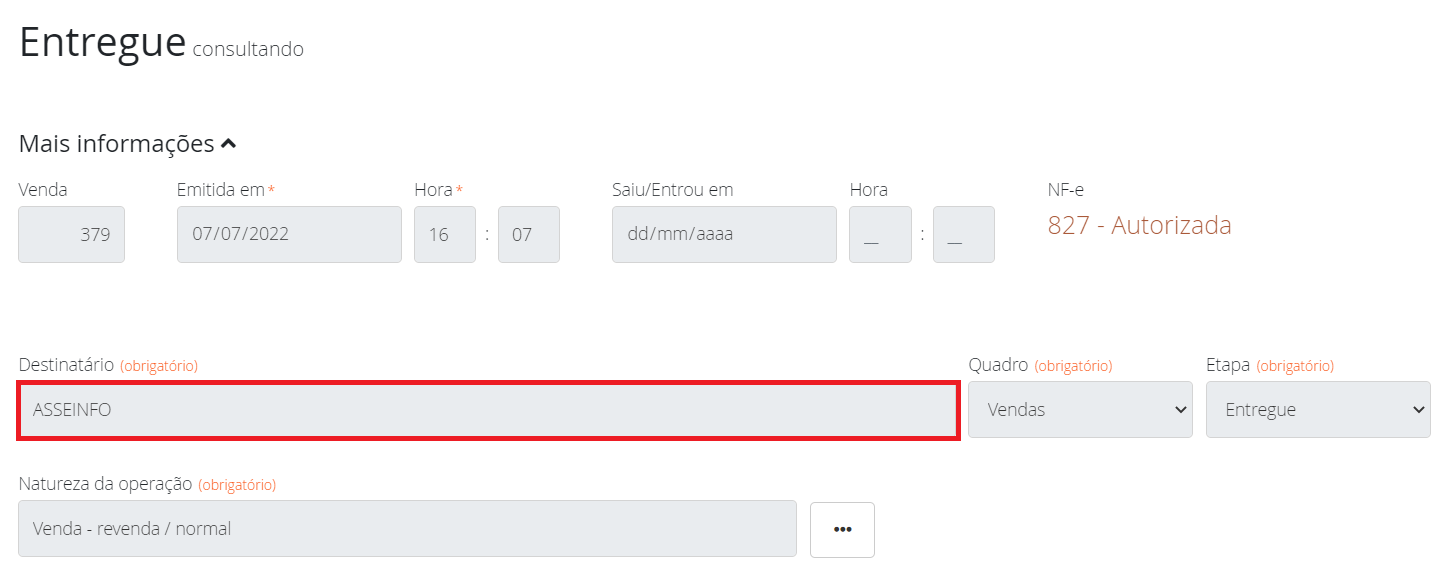This screenshot has height=577, width=1452.
Task: Collapse the Mais informações section chevron
Action: [x=228, y=142]
